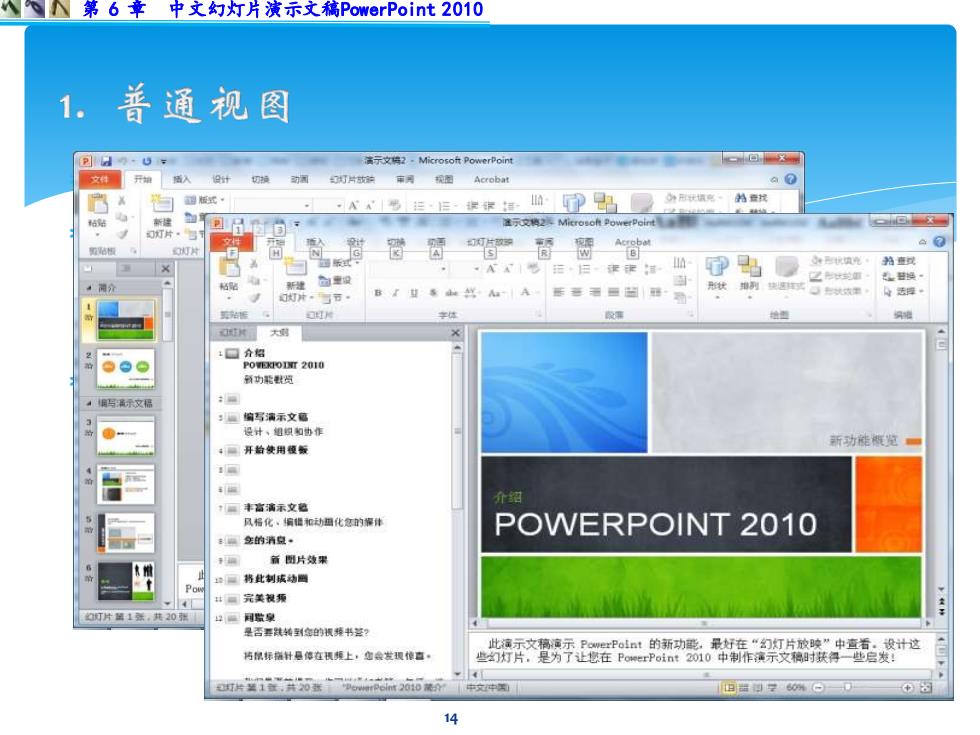Click zoom in plus in front status bar
This screenshot has height=735, width=980.
point(907,688)
